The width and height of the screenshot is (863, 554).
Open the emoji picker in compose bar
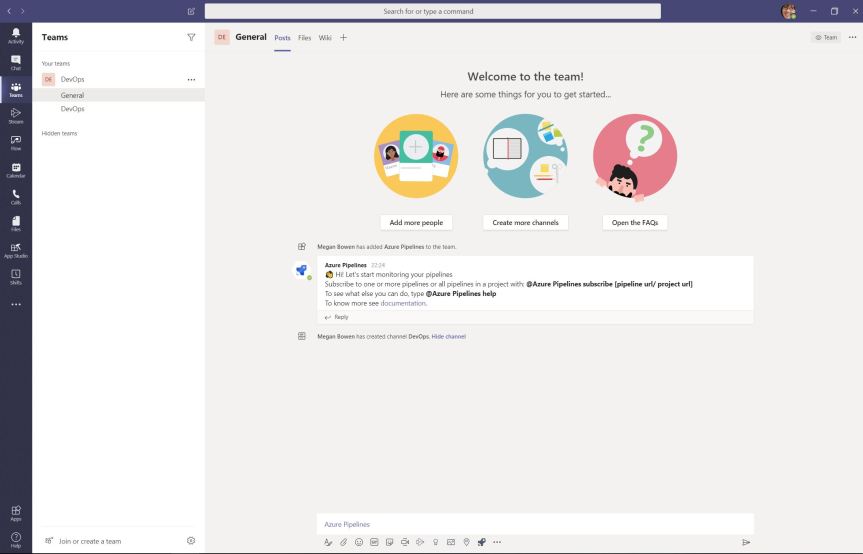point(359,542)
